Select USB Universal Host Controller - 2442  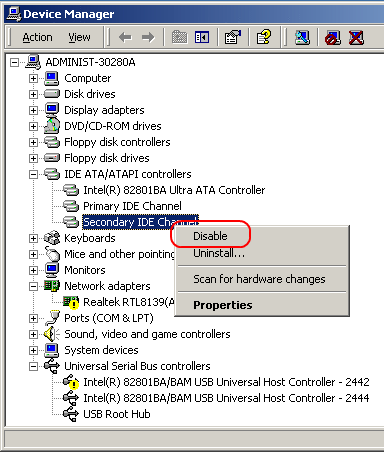(x=226, y=382)
